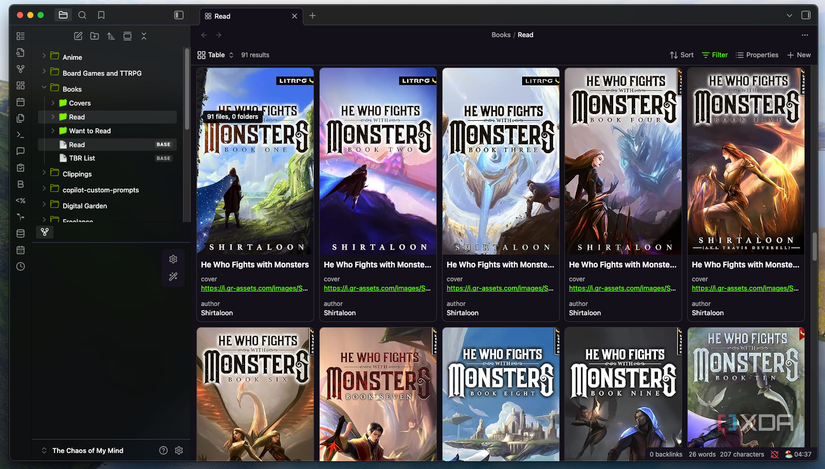Toggle the left sidebar panel icon
Image resolution: width=825 pixels, height=469 pixels.
coord(179,15)
